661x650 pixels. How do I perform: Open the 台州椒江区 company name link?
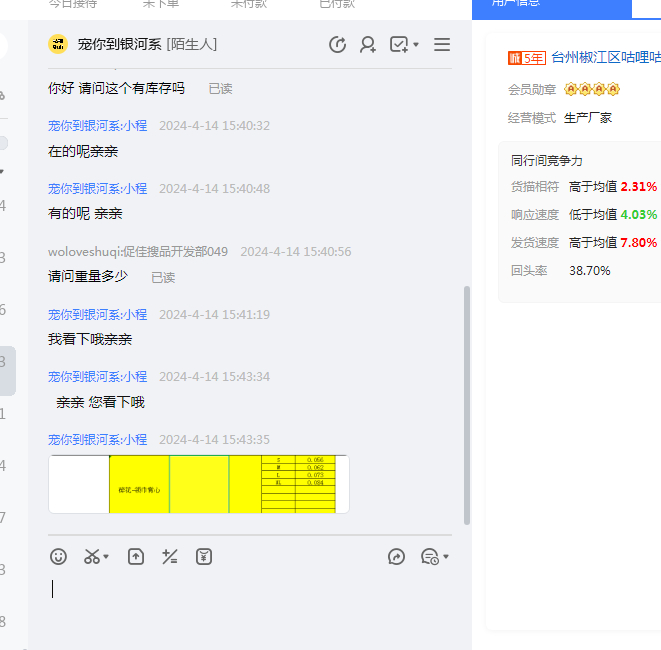[605, 58]
